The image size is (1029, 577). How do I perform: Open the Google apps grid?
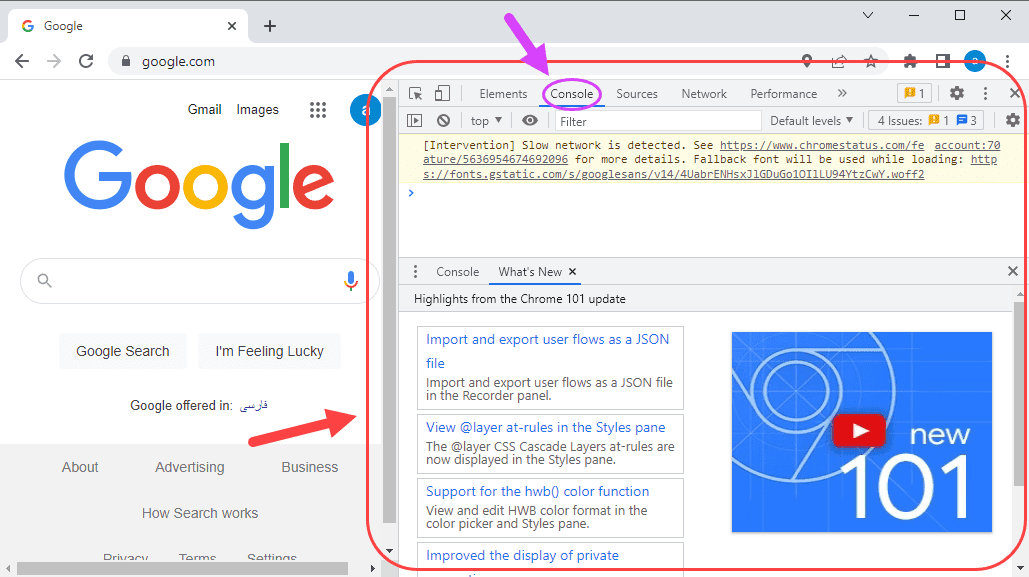click(x=318, y=110)
